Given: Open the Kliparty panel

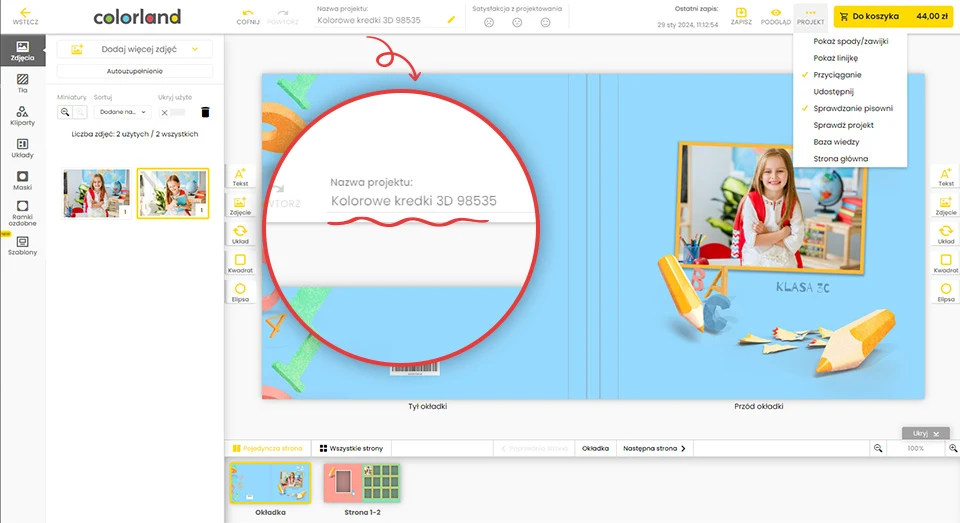Looking at the screenshot, I should point(23,116).
